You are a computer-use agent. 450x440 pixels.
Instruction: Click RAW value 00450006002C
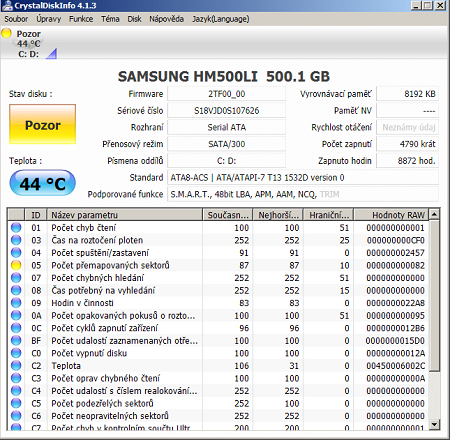395,366
